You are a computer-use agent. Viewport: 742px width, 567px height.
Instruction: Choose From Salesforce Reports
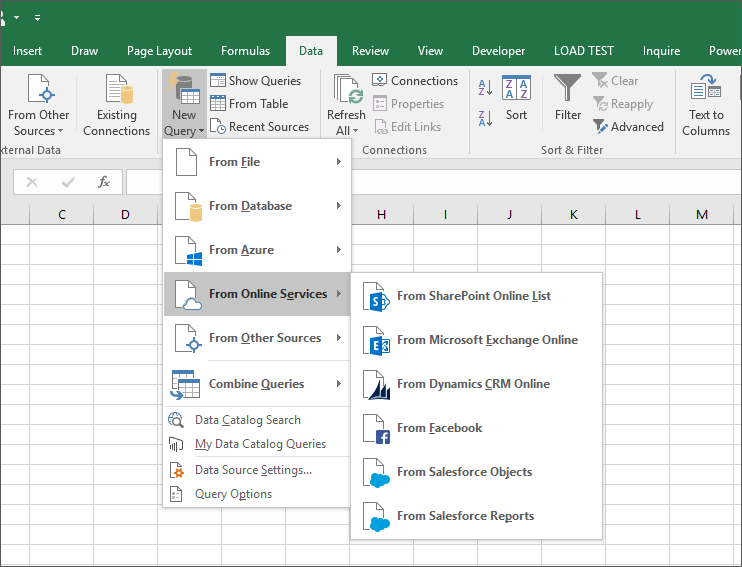[x=477, y=516]
